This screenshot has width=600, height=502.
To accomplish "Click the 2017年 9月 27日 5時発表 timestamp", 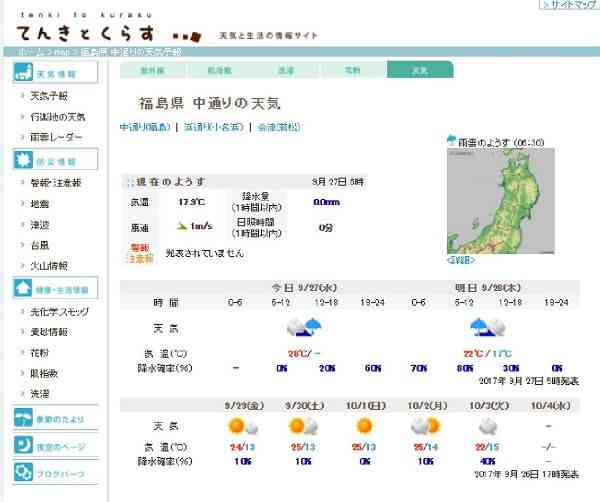I will (529, 381).
